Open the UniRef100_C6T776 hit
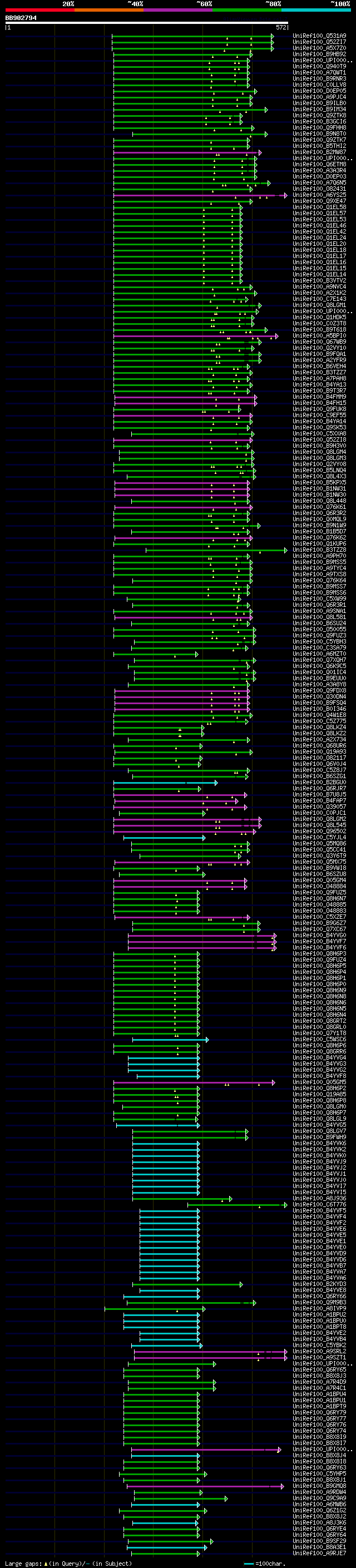 coord(319,1204)
